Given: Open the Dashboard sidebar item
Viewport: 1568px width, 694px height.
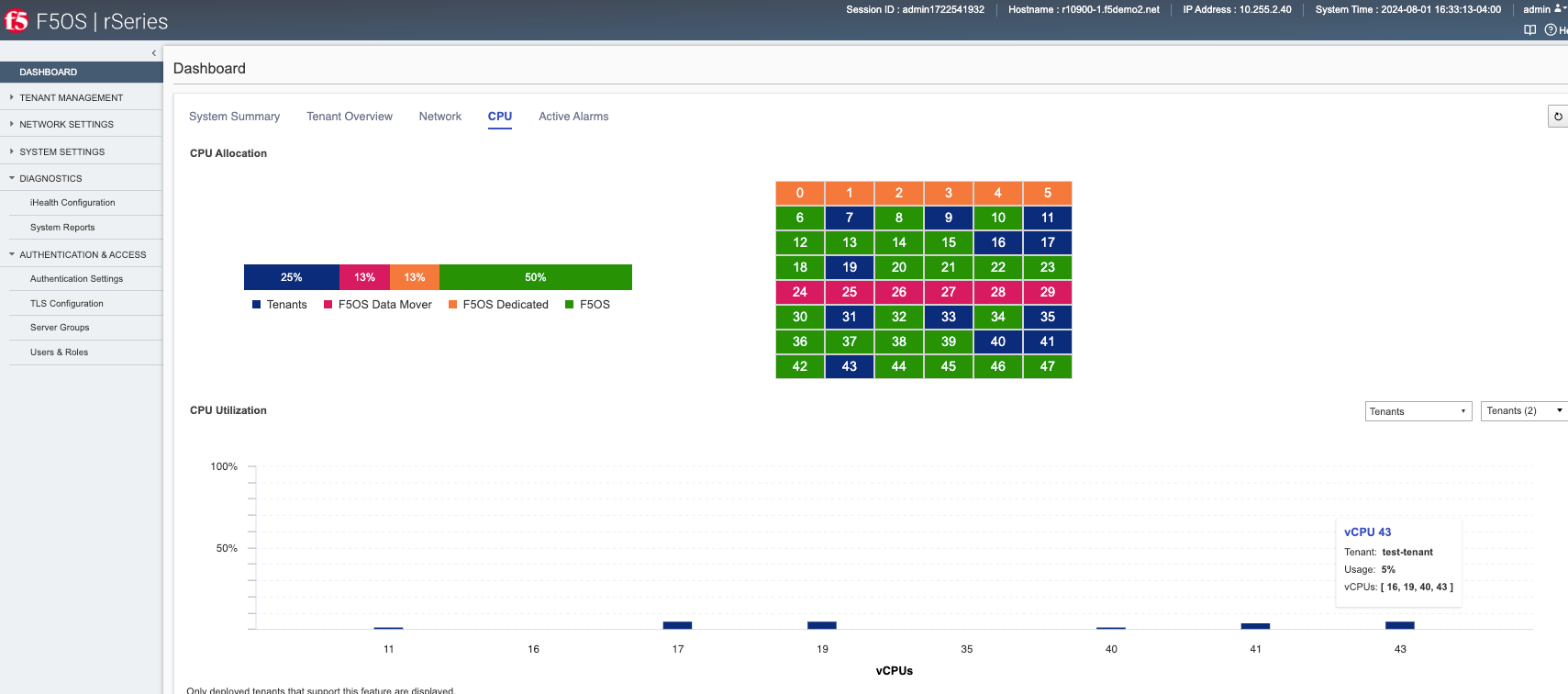Looking at the screenshot, I should (x=82, y=72).
